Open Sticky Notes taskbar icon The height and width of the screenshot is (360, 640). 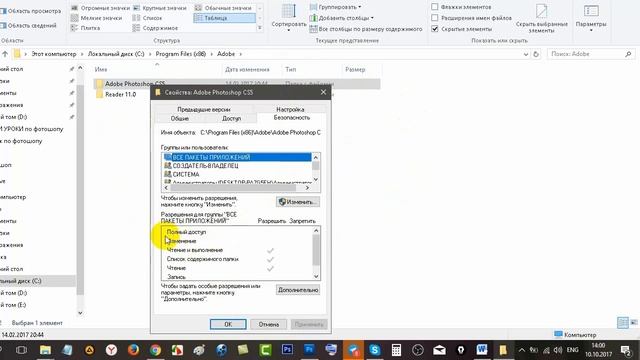pos(243,350)
